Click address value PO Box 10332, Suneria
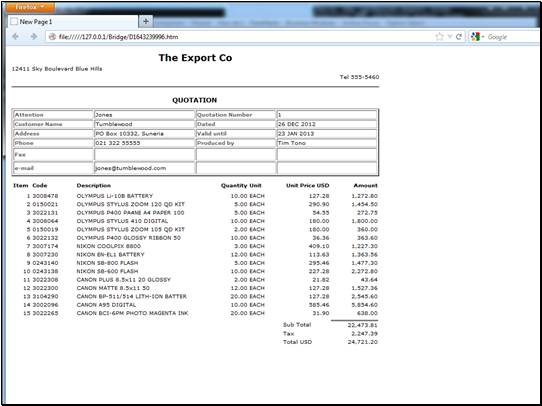This screenshot has width=542, height=406. [129, 133]
